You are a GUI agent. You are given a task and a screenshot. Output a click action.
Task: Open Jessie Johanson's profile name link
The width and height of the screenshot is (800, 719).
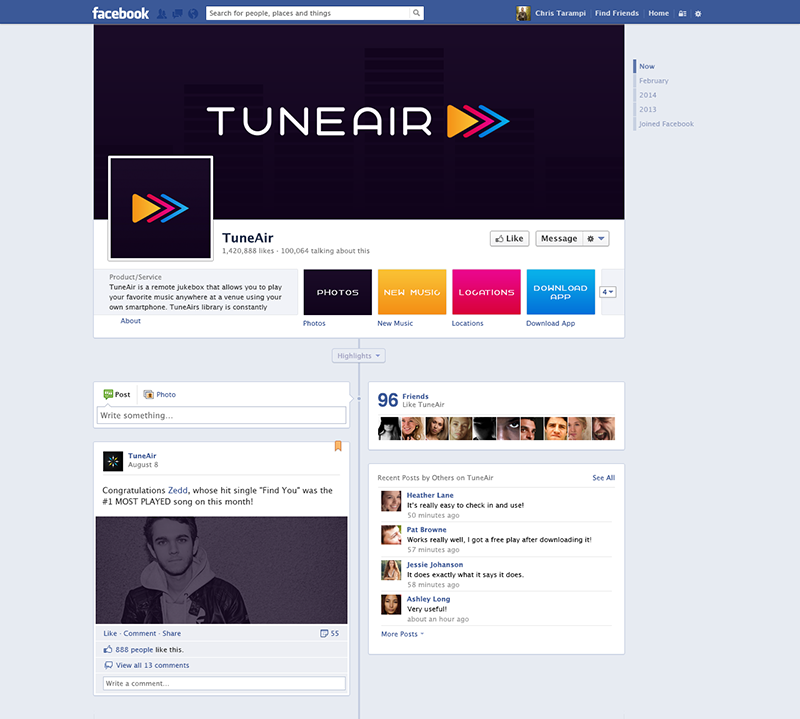435,564
